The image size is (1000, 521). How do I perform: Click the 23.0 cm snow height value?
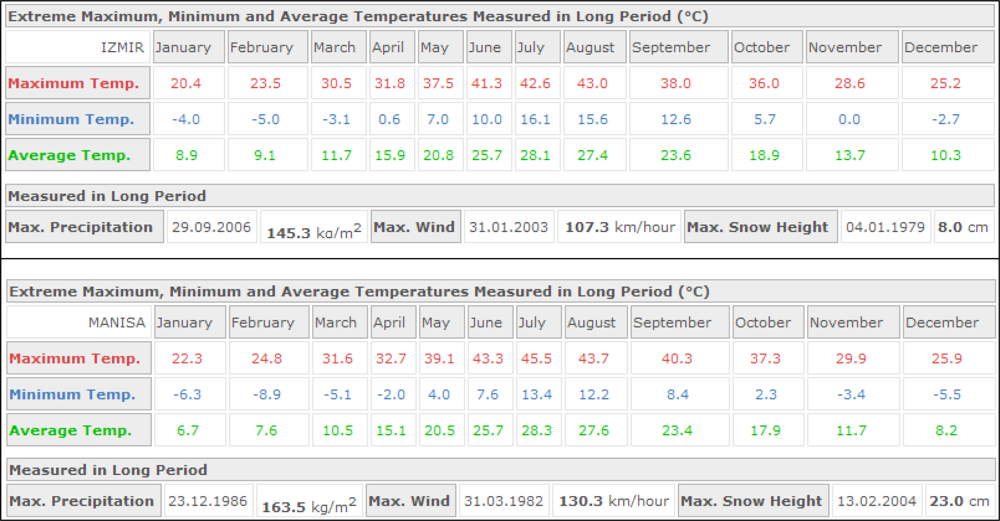click(963, 501)
